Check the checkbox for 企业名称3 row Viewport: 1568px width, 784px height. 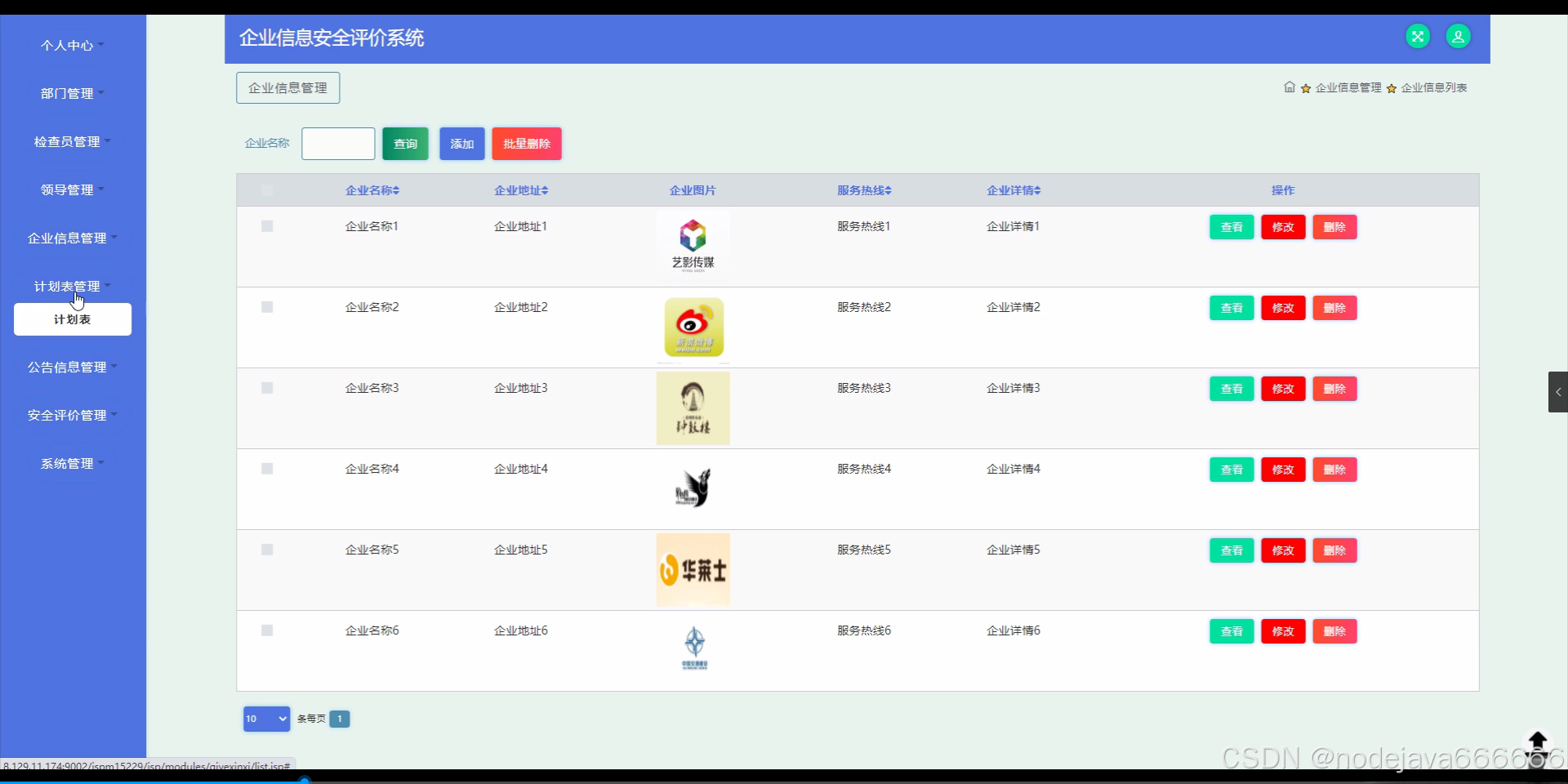(267, 388)
